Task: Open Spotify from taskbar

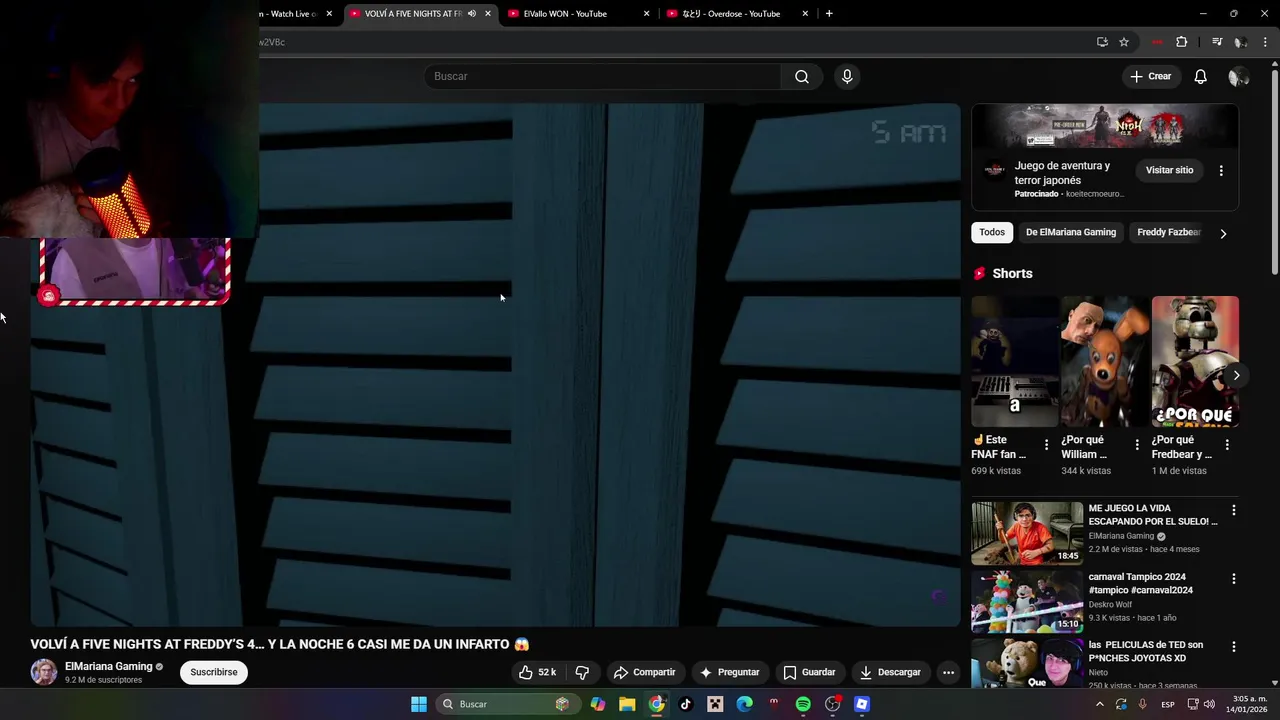Action: pos(803,704)
